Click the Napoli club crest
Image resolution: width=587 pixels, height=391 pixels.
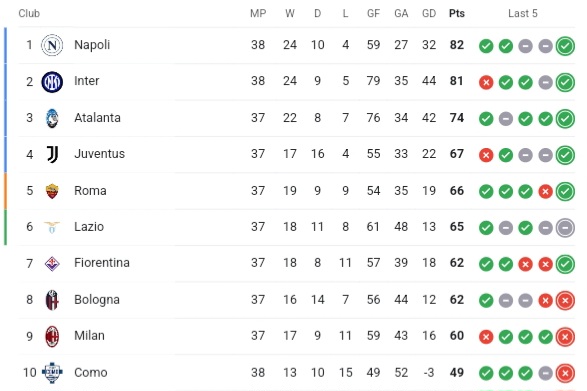(x=52, y=45)
